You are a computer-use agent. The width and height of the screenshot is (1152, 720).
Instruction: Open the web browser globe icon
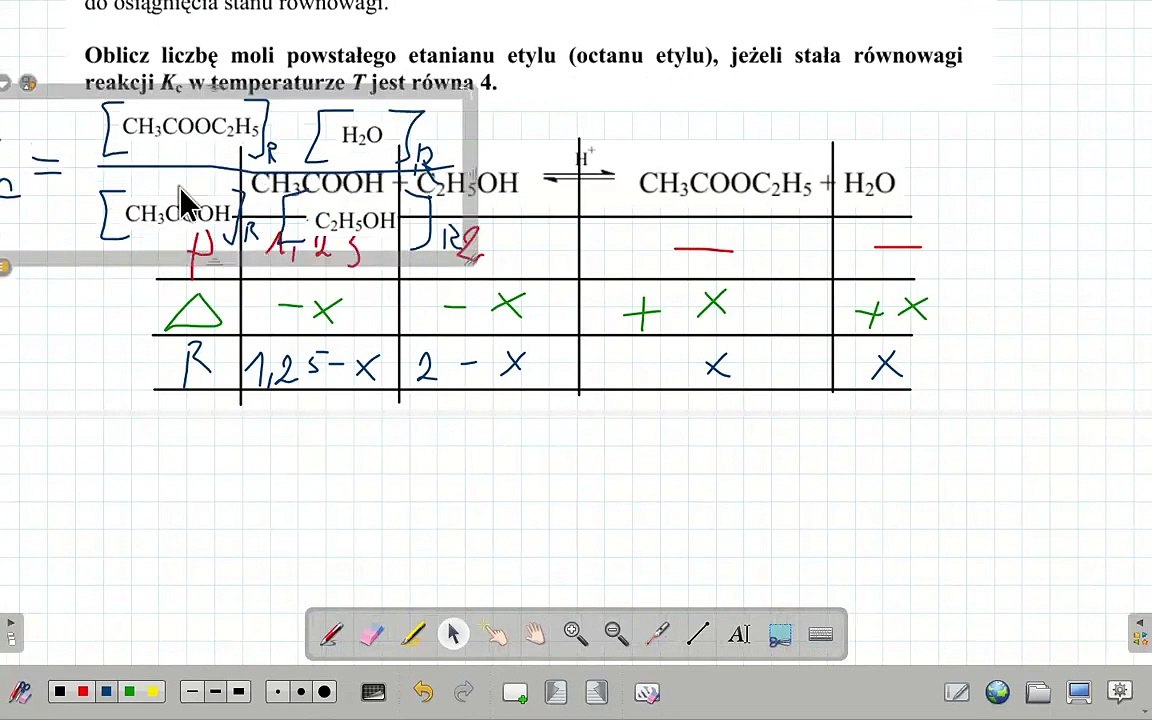[997, 692]
